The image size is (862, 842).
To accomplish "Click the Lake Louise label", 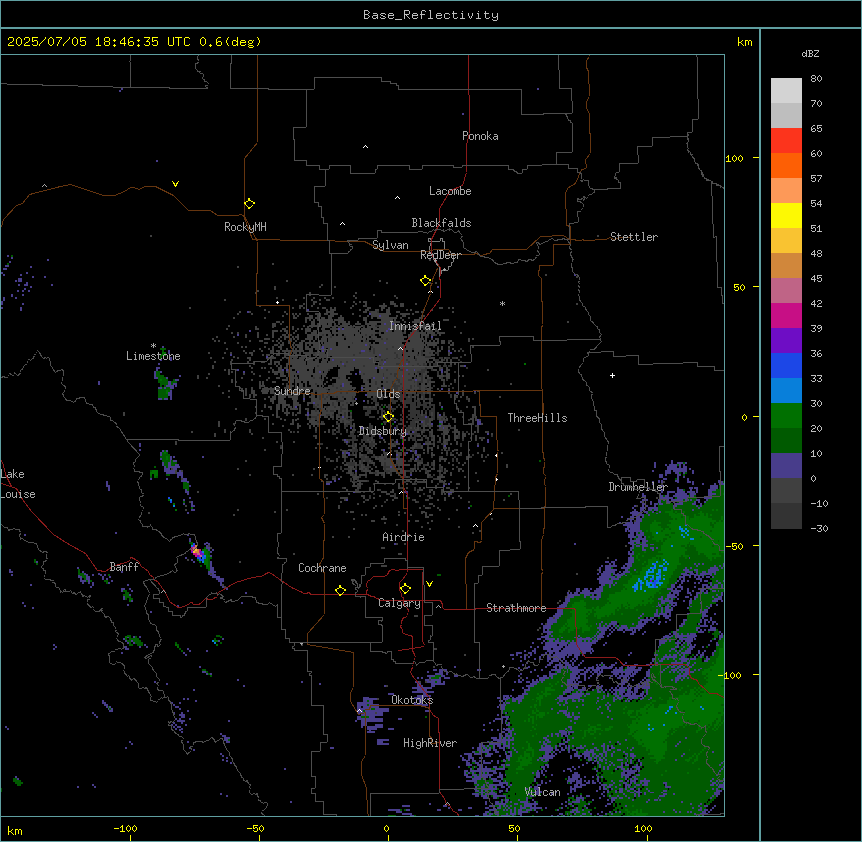I will pyautogui.click(x=18, y=484).
